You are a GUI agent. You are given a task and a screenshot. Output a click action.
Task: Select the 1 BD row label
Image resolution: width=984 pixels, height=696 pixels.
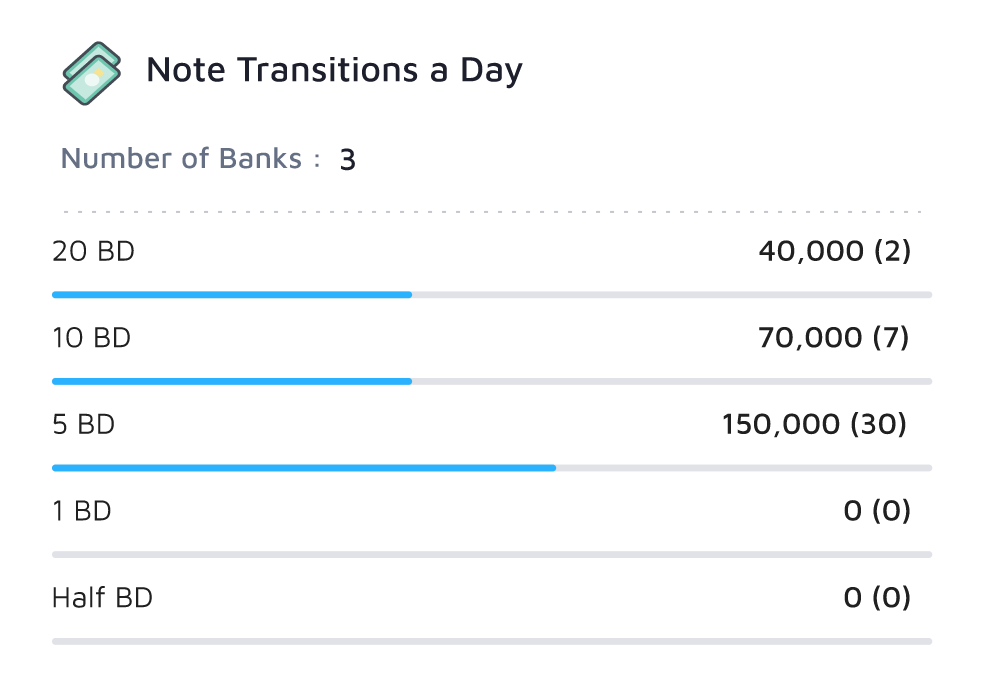tap(84, 511)
